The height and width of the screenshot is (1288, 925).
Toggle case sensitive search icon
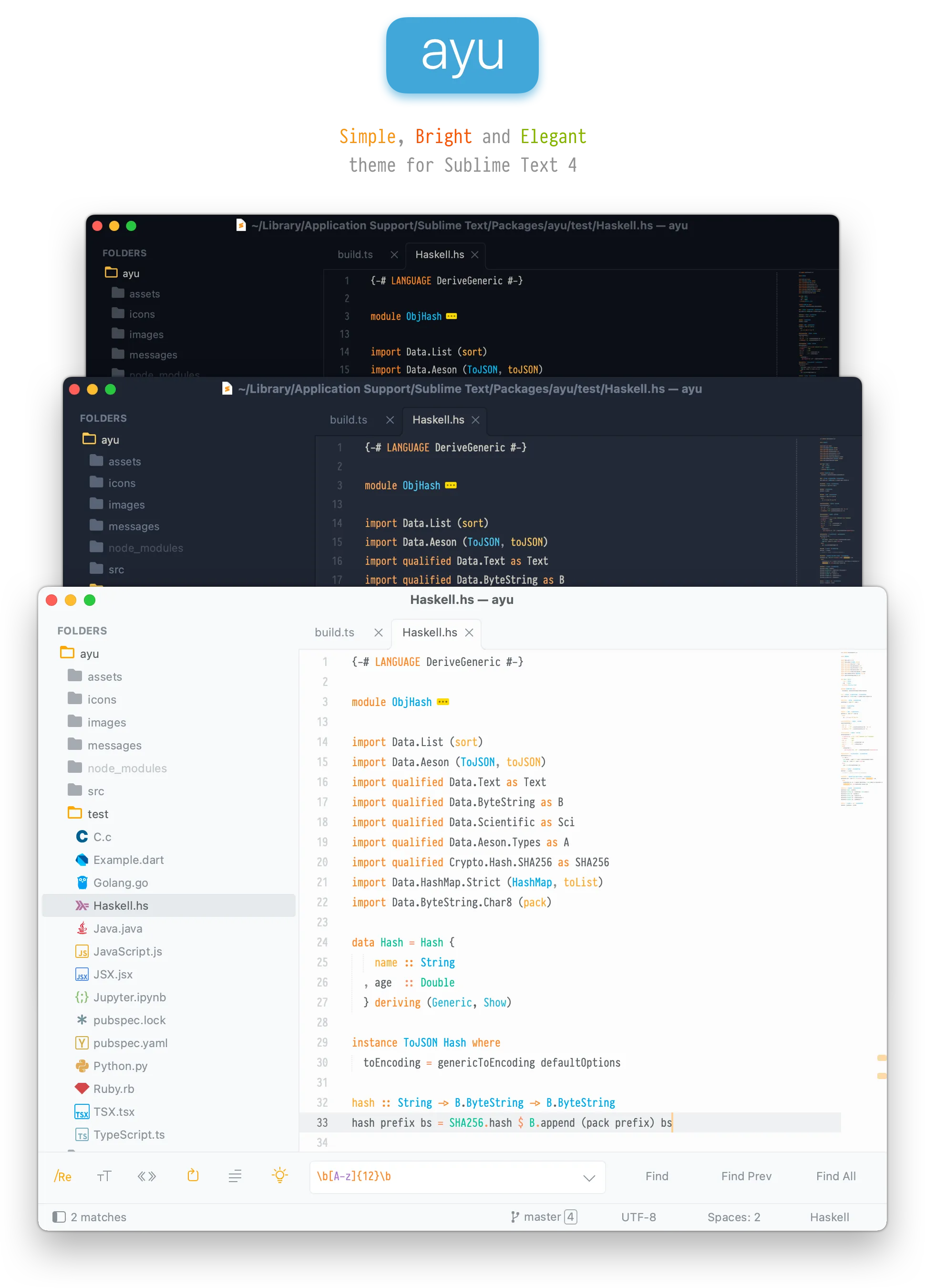(x=104, y=1176)
